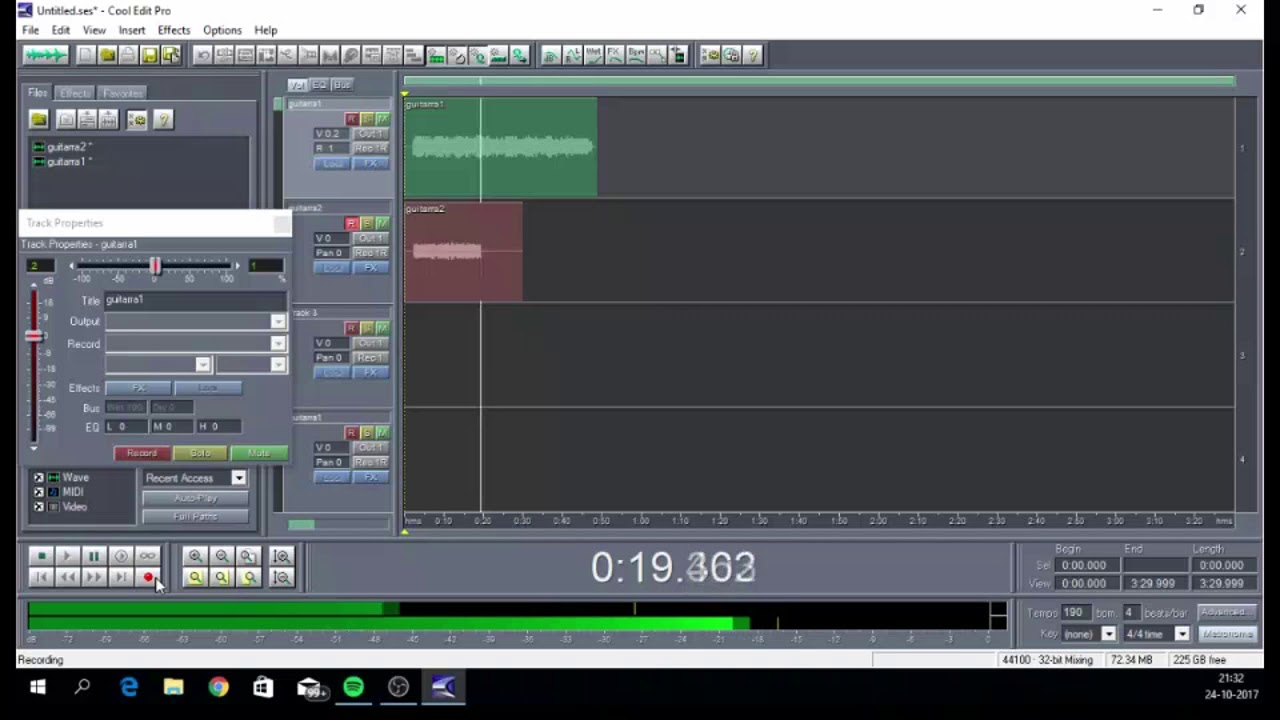The image size is (1280, 720).
Task: Click the Files panel question mark icon
Action: tap(164, 120)
